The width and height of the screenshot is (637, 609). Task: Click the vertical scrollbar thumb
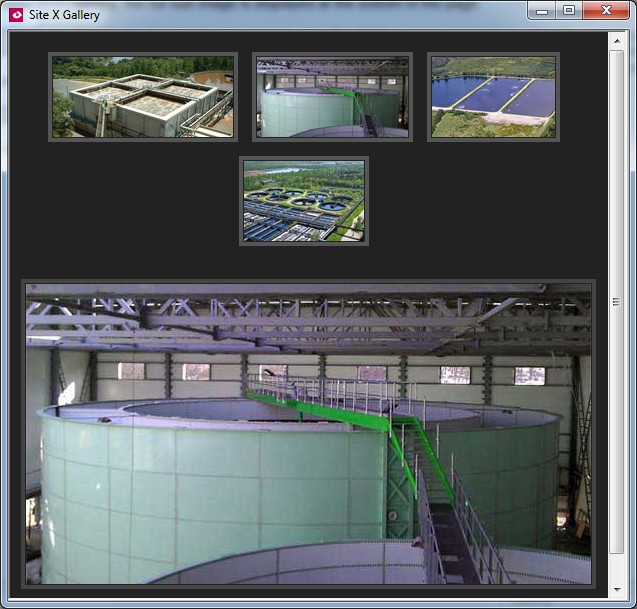[x=617, y=301]
